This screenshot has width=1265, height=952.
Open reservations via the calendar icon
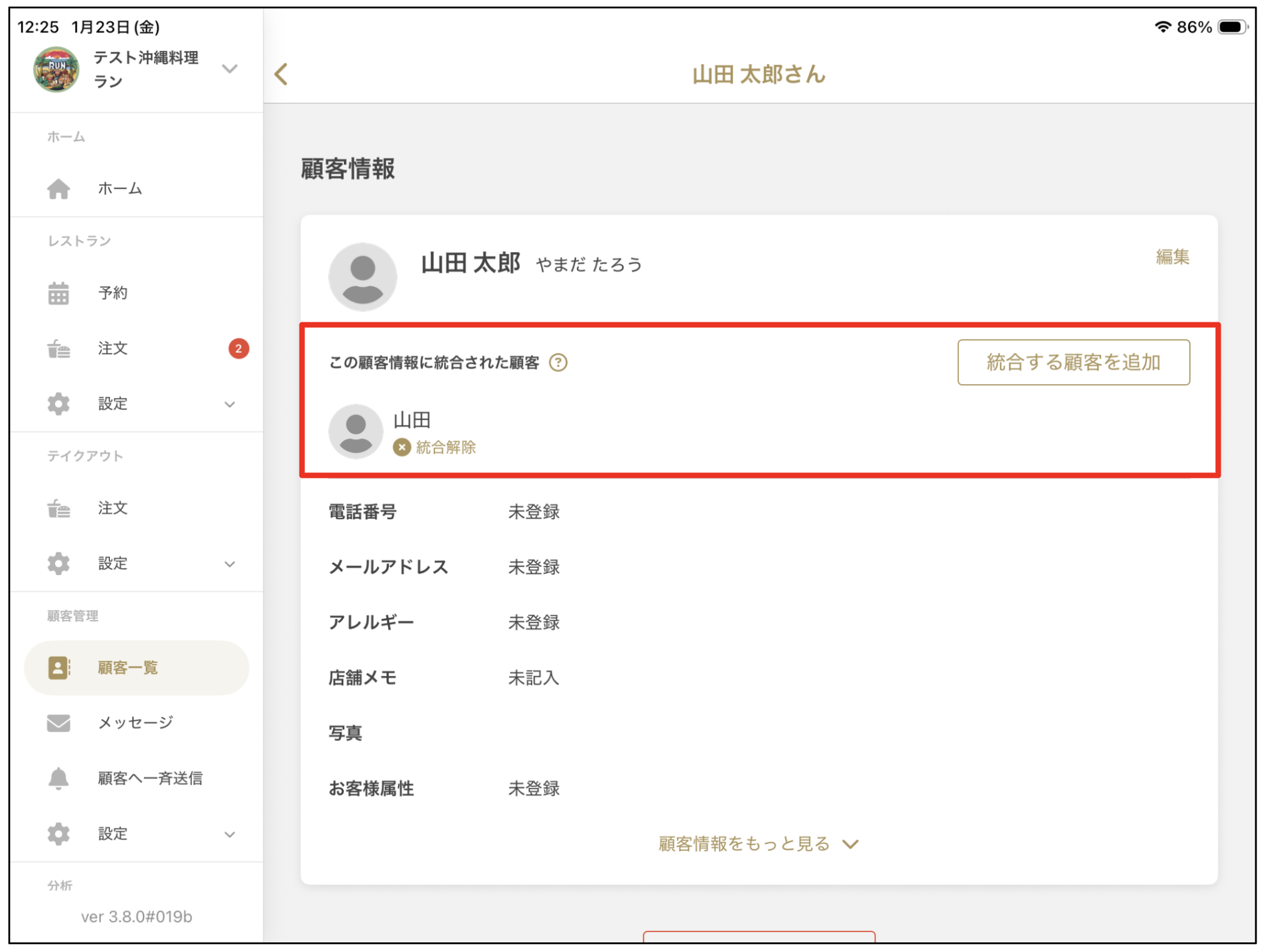[58, 294]
